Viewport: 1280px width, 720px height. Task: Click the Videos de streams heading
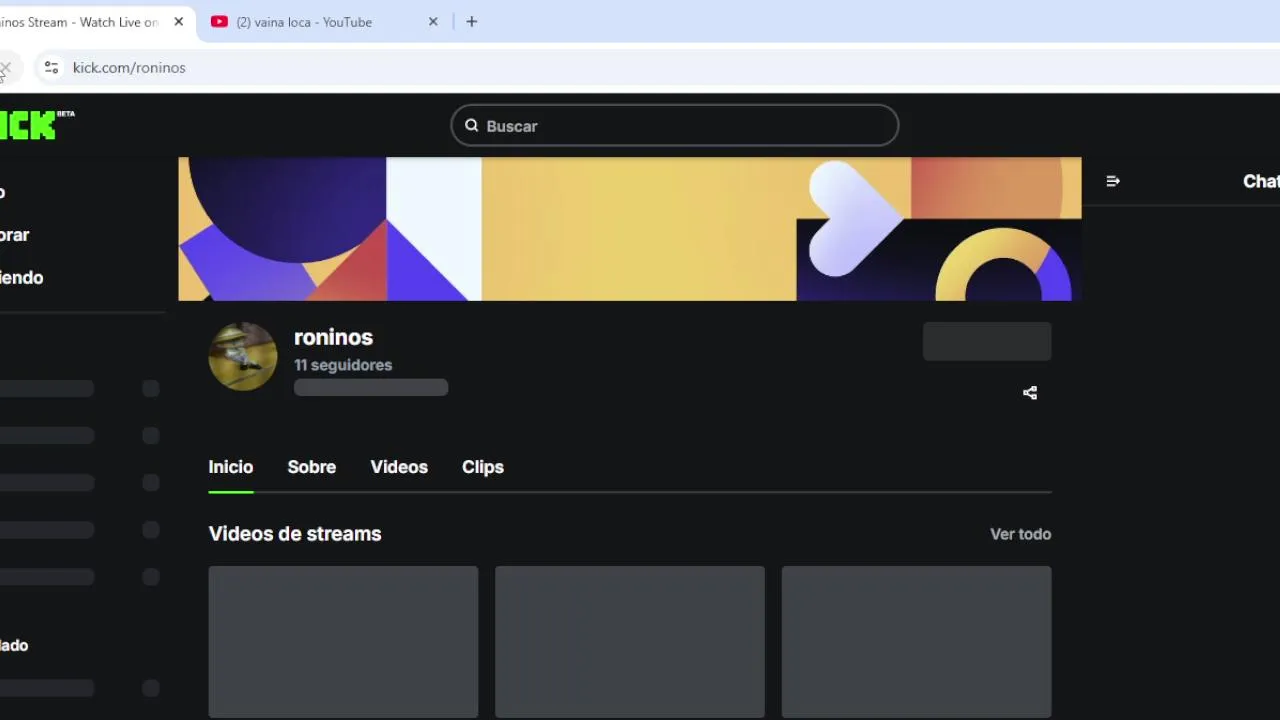coord(295,534)
